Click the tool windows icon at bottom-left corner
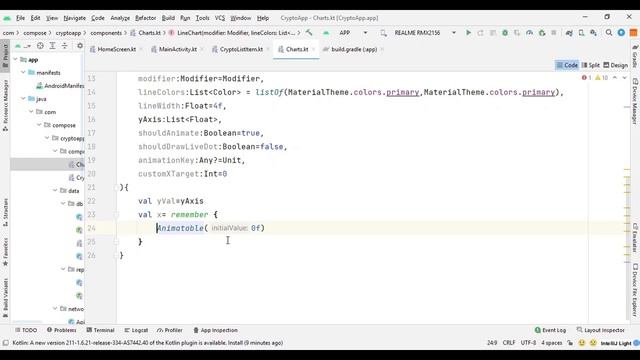The image size is (640, 360). (x=5, y=343)
